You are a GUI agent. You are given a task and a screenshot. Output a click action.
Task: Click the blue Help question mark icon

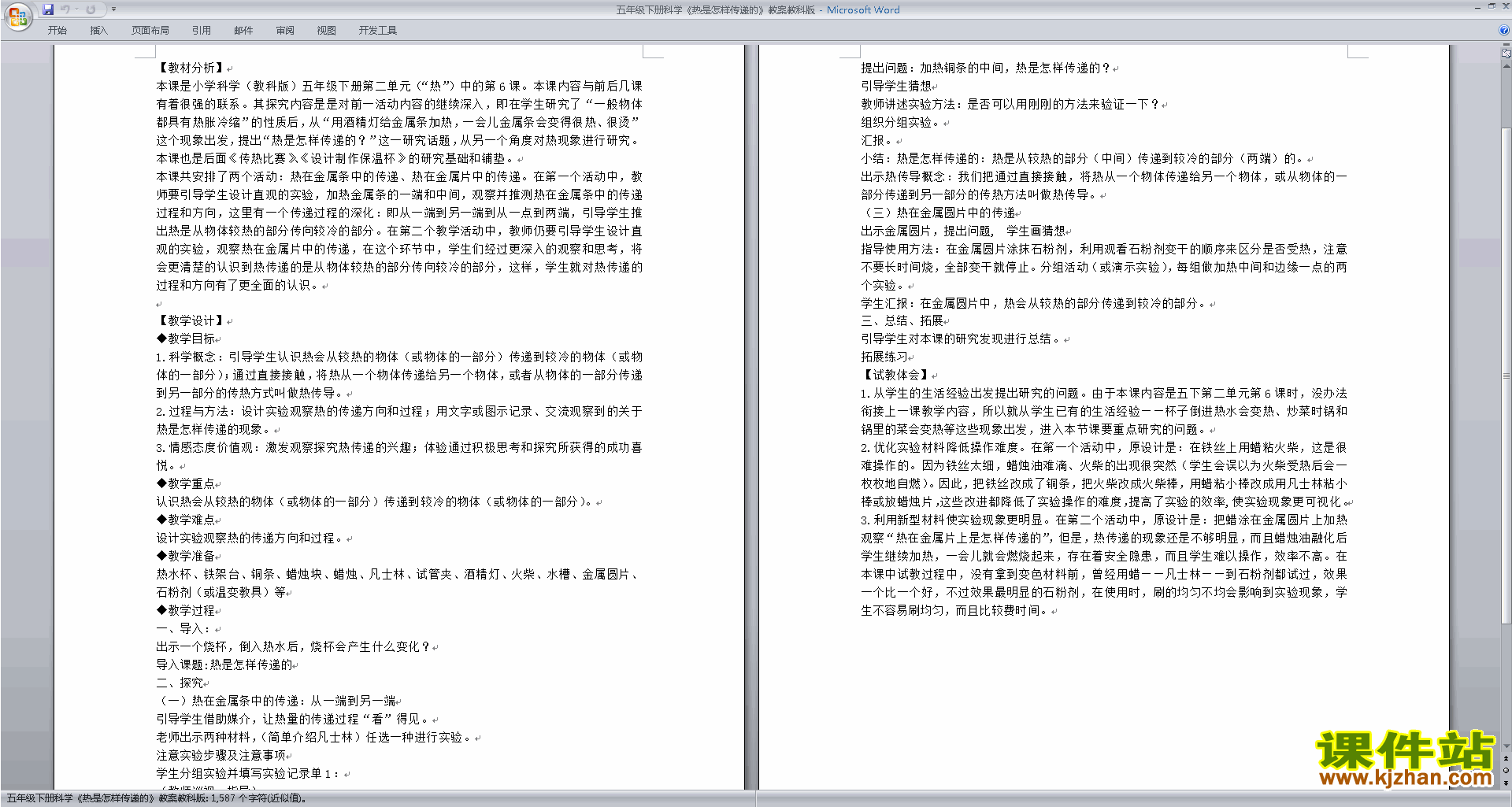pos(1504,30)
